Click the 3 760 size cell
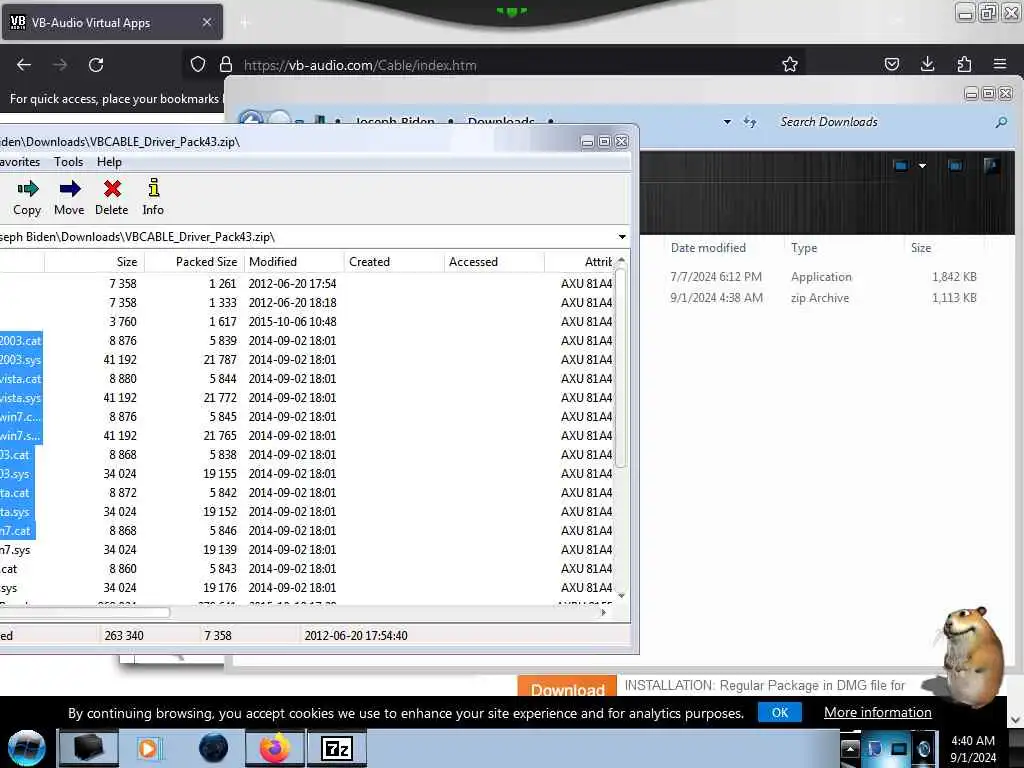The width and height of the screenshot is (1024, 768). (123, 322)
